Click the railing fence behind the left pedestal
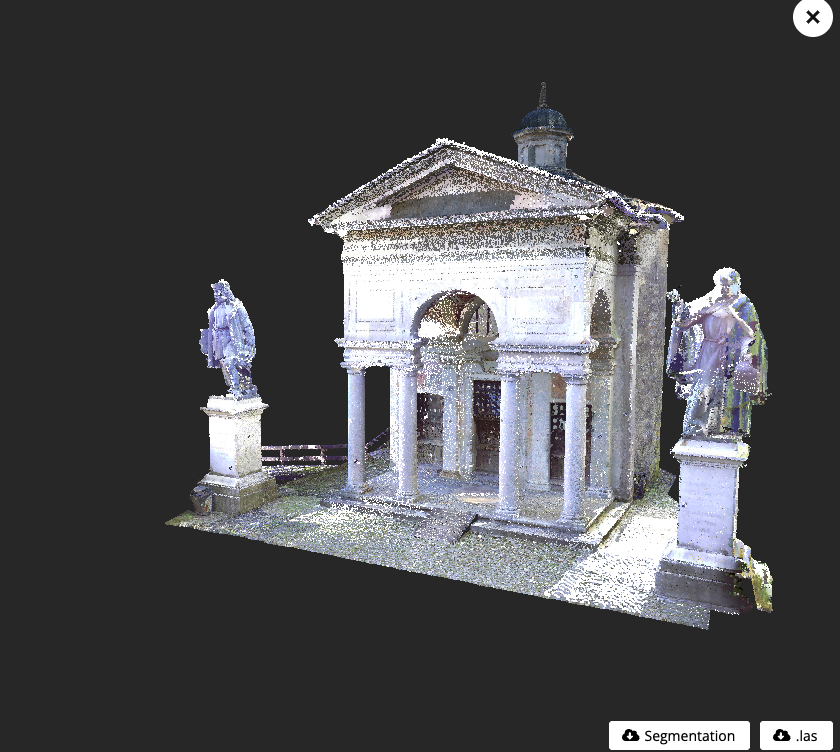Screen dimensions: 840x752 tap(300, 454)
